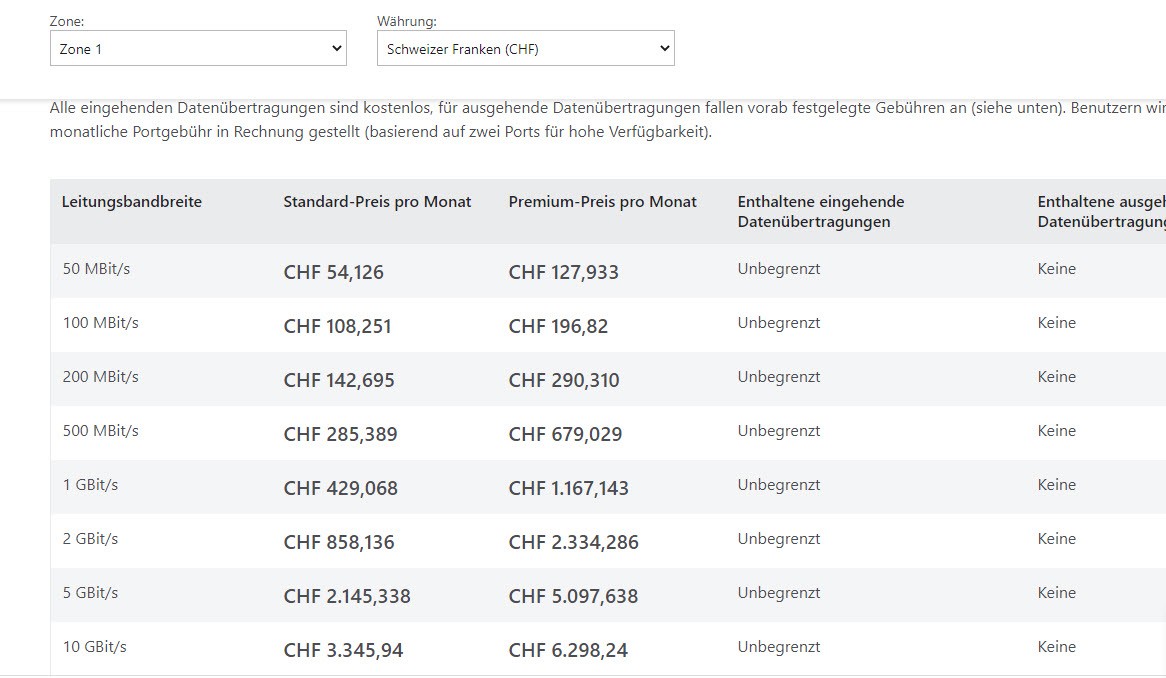Open the Zone dropdown showing Zone 1
Image resolution: width=1166 pixels, height=678 pixels.
coord(198,49)
